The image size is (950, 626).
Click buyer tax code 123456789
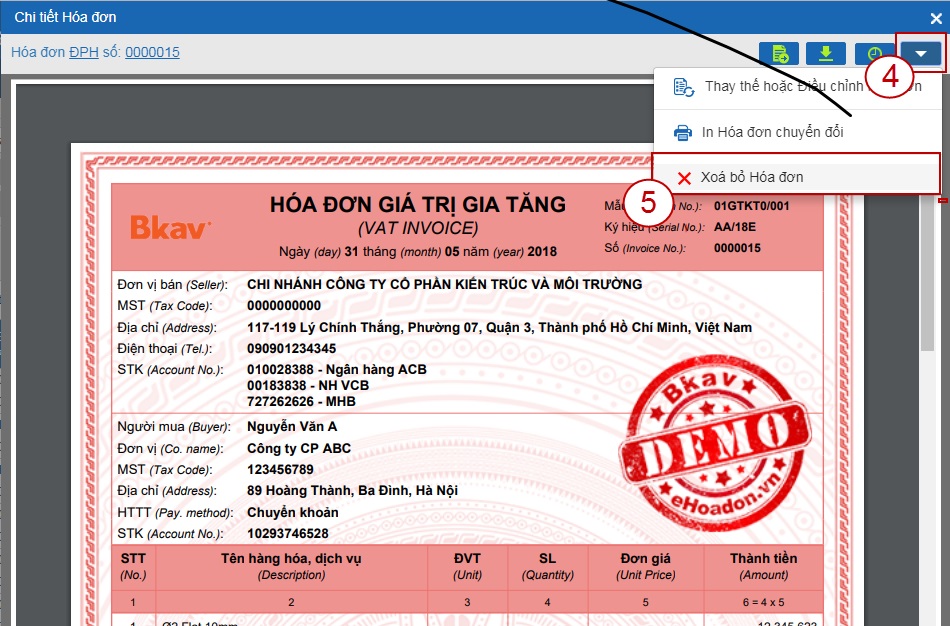[280, 470]
